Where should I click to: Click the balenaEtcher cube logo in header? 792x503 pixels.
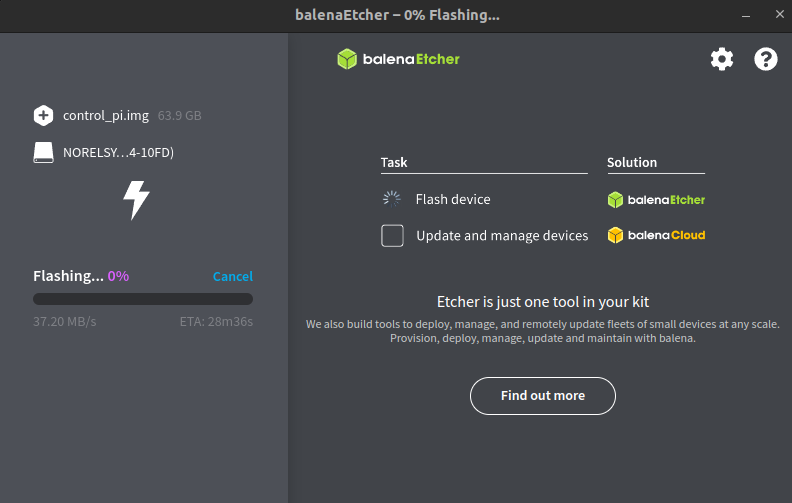click(347, 59)
